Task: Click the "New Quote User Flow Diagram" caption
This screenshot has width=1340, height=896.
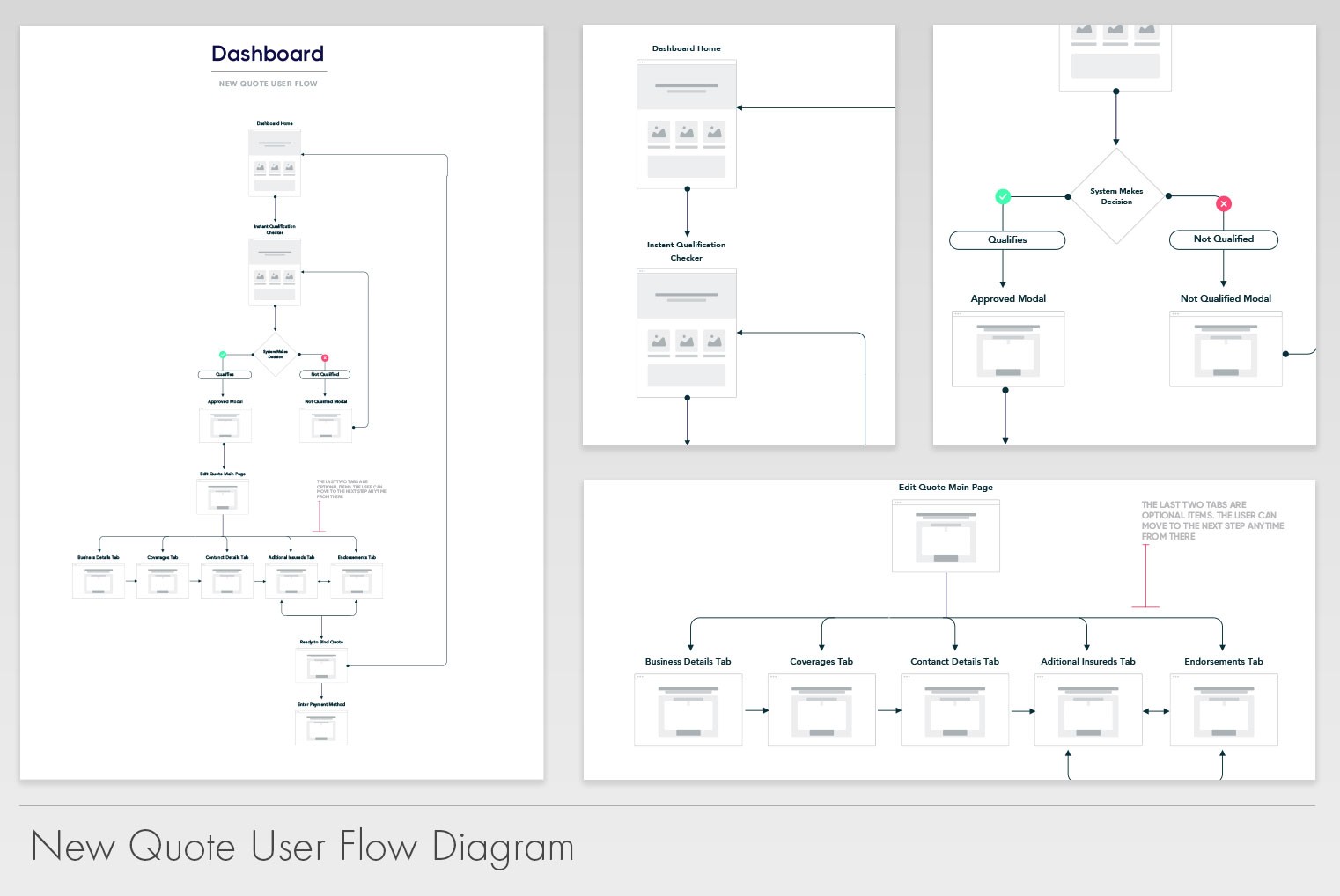Action: click(x=302, y=846)
